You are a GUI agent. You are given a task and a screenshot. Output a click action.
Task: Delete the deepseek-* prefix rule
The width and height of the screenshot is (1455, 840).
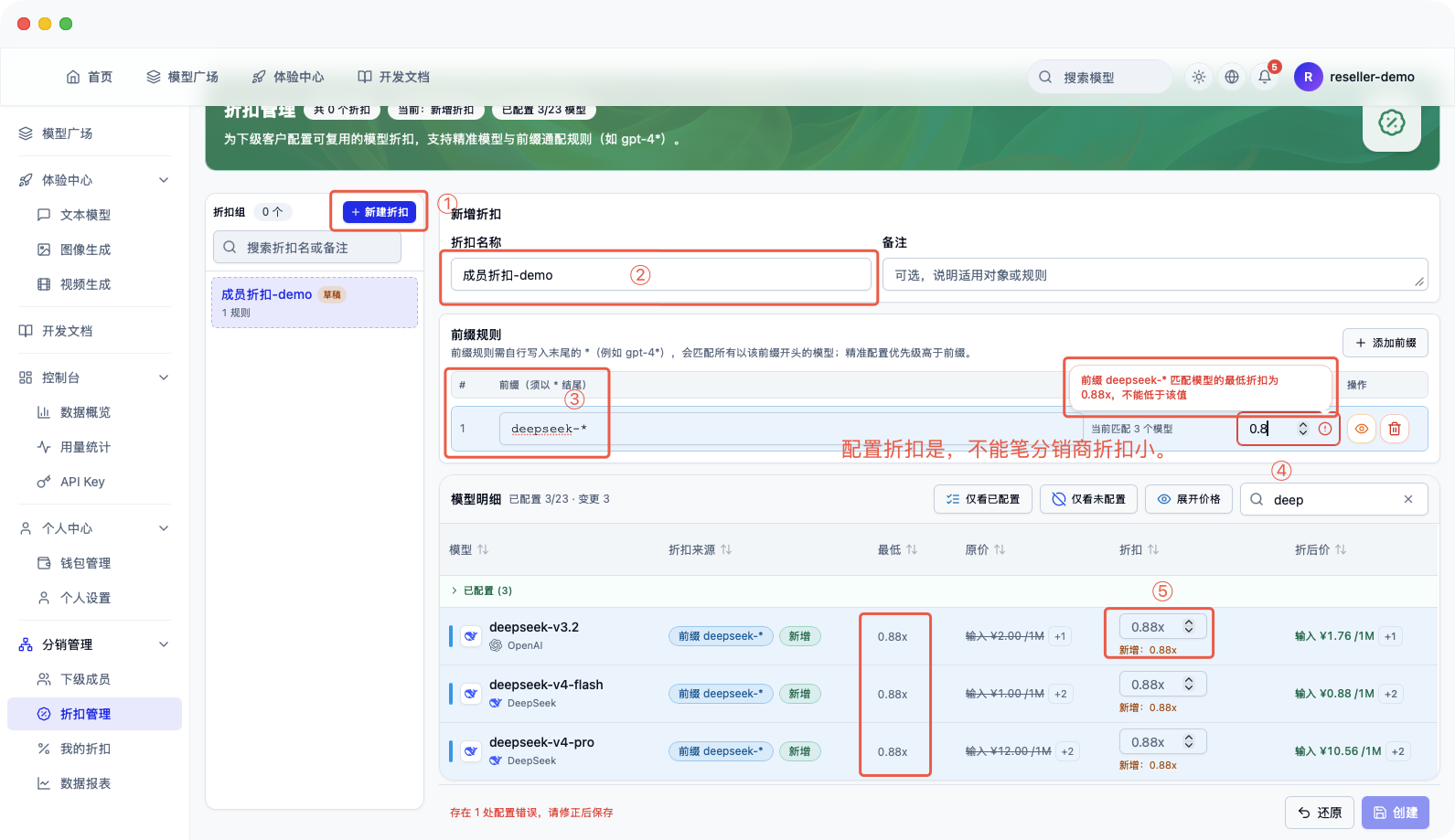coord(1395,429)
